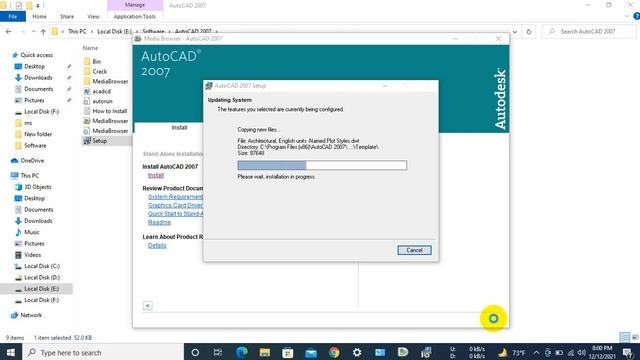Open Music under This PC

coord(31,232)
